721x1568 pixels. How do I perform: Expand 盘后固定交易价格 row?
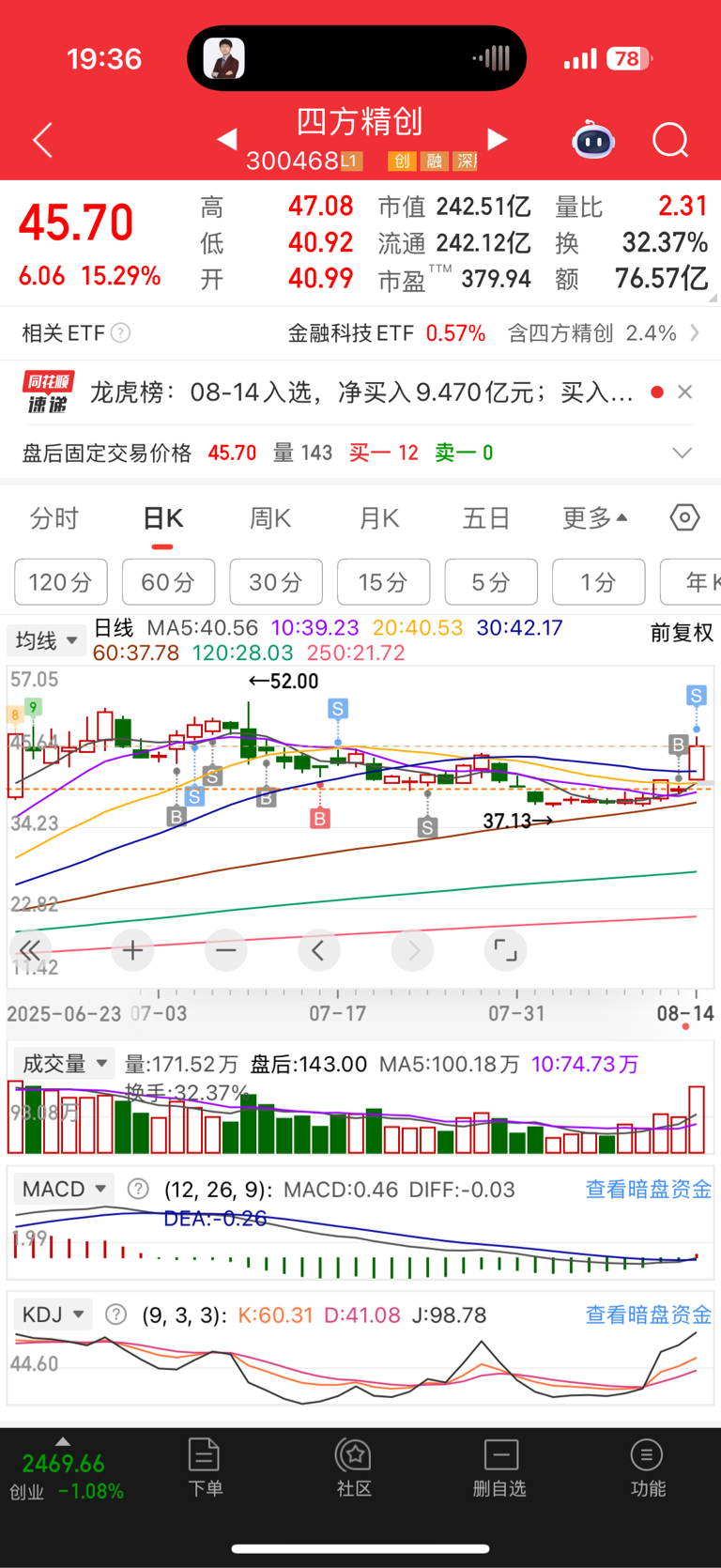[x=683, y=453]
